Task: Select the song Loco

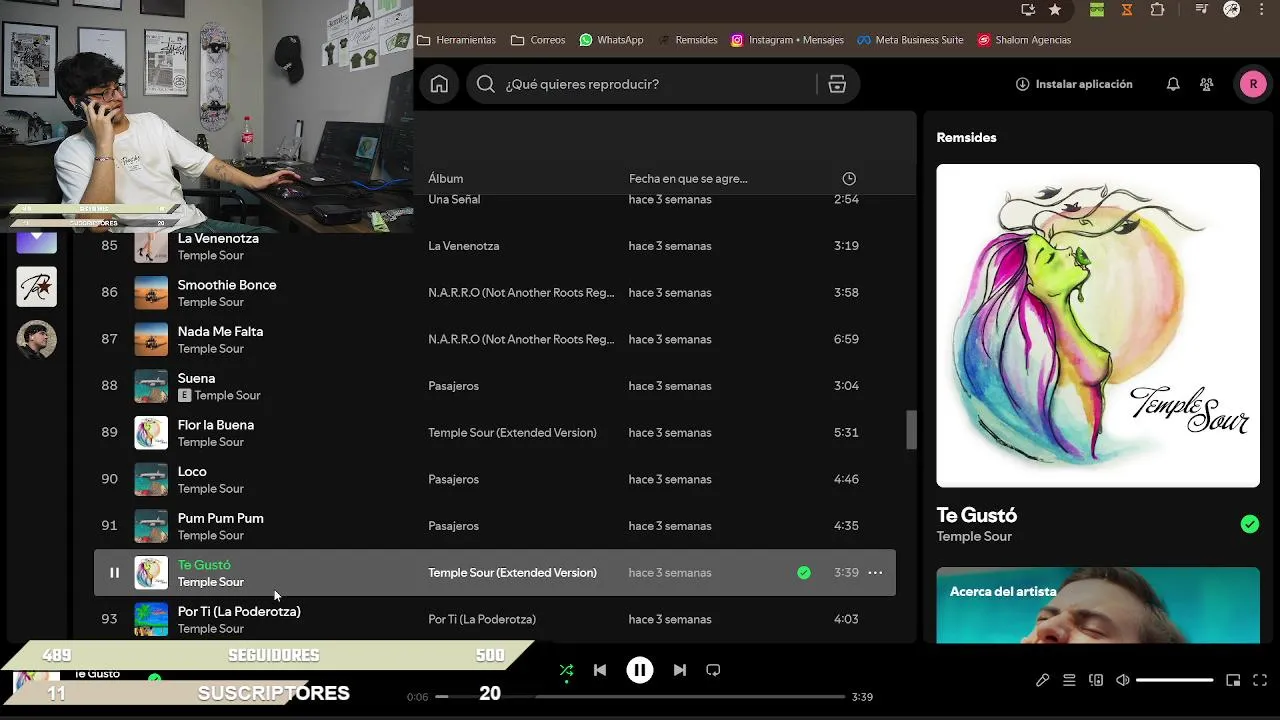Action: pos(192,471)
